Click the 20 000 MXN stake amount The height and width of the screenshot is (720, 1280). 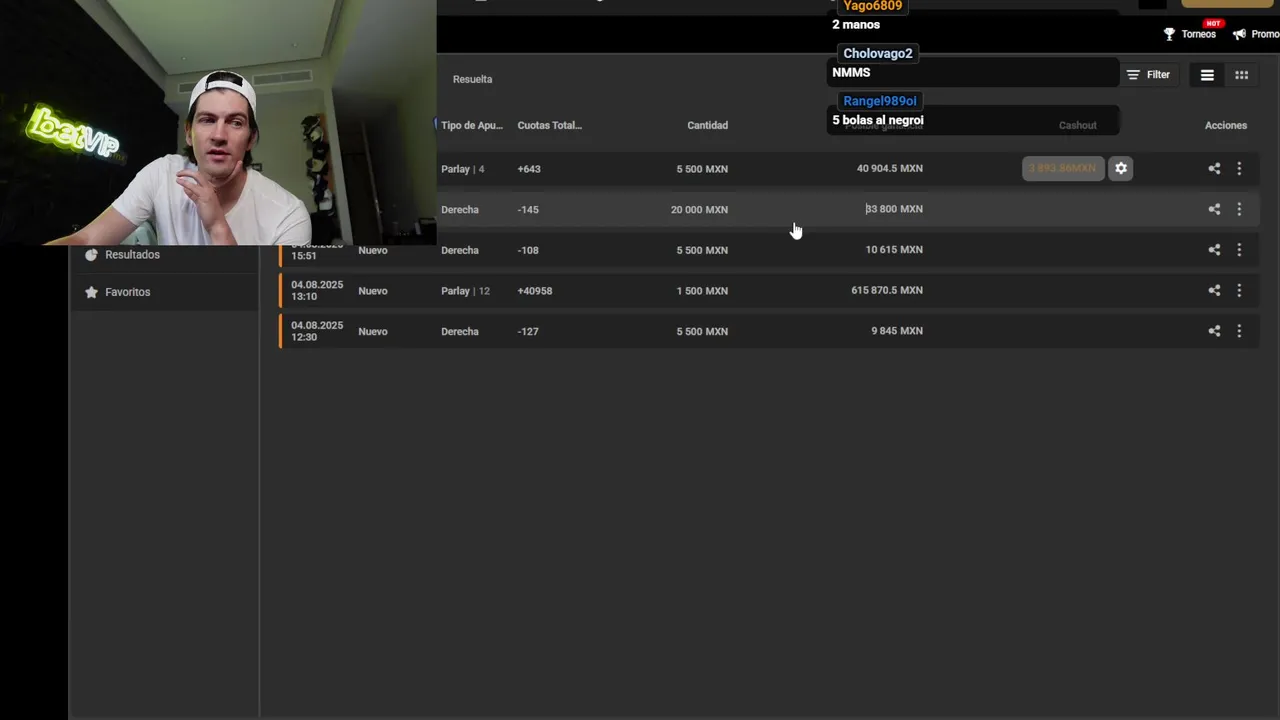699,209
